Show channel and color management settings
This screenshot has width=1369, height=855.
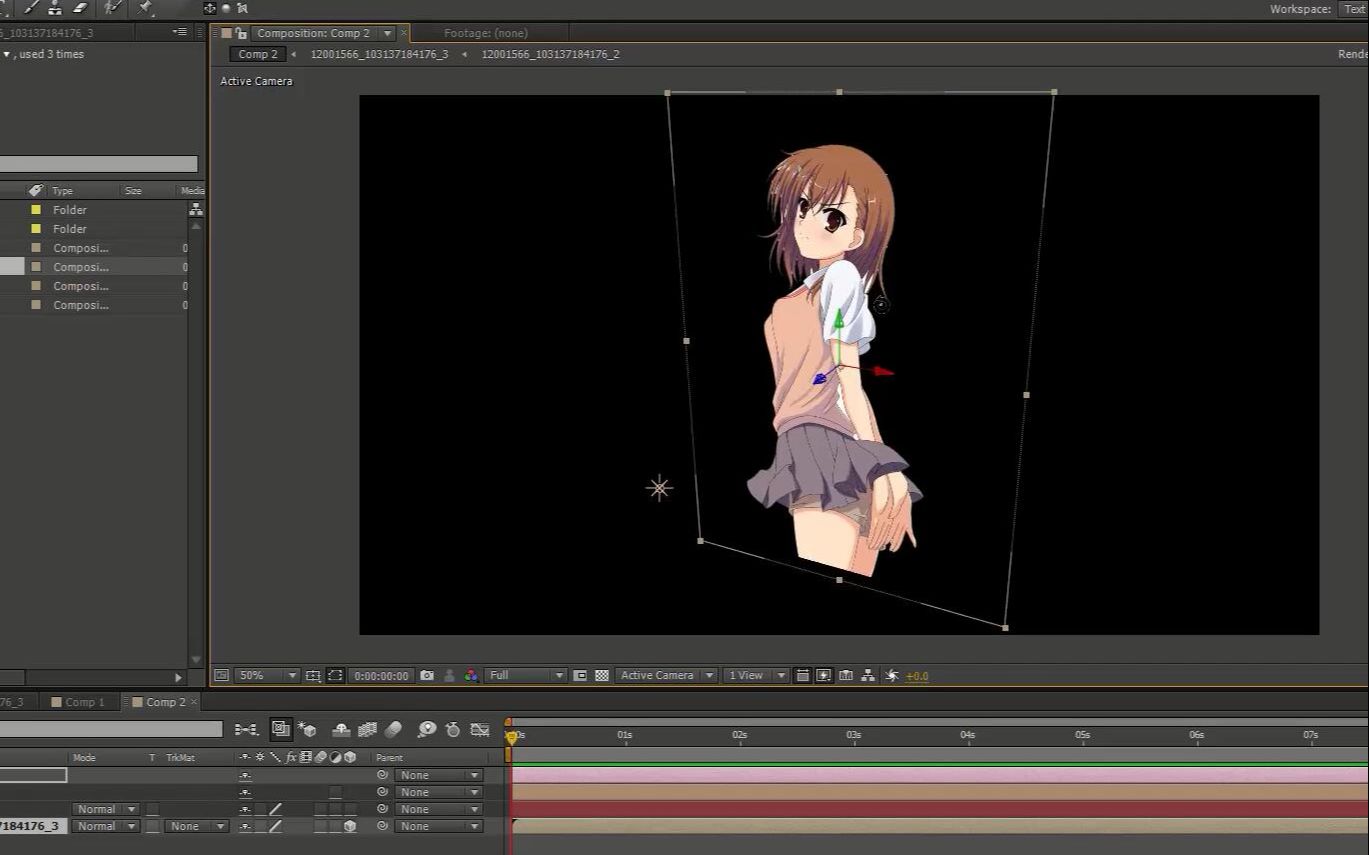point(471,676)
